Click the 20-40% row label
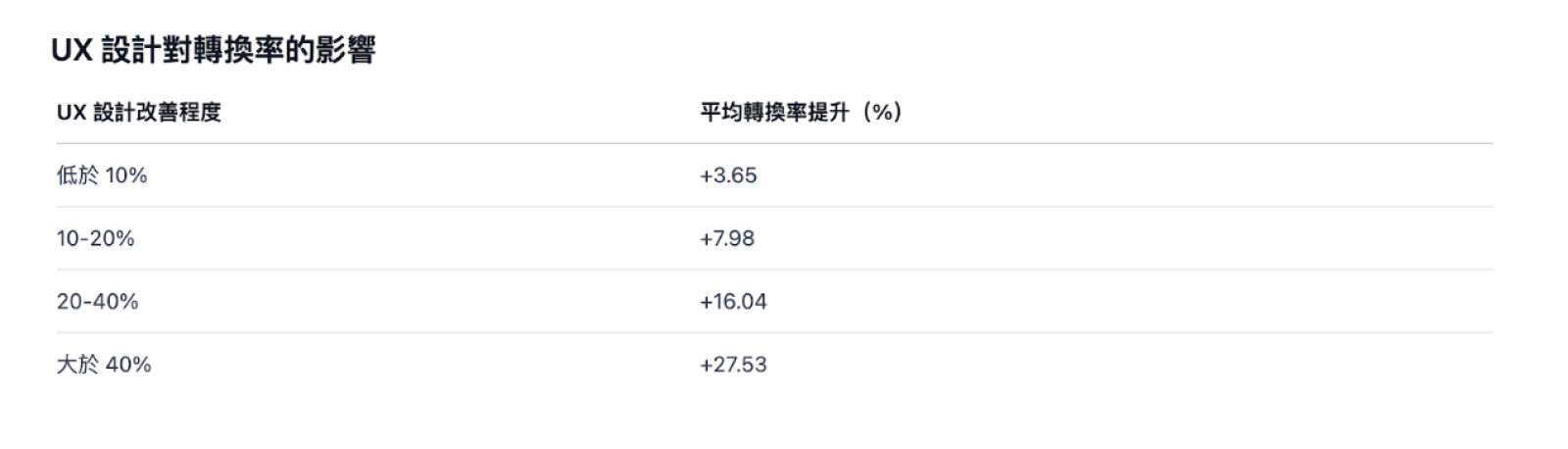The width and height of the screenshot is (1568, 449). 97,301
